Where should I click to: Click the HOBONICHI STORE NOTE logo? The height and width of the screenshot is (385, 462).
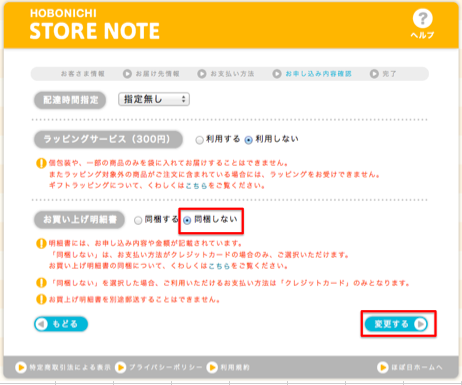click(x=95, y=24)
